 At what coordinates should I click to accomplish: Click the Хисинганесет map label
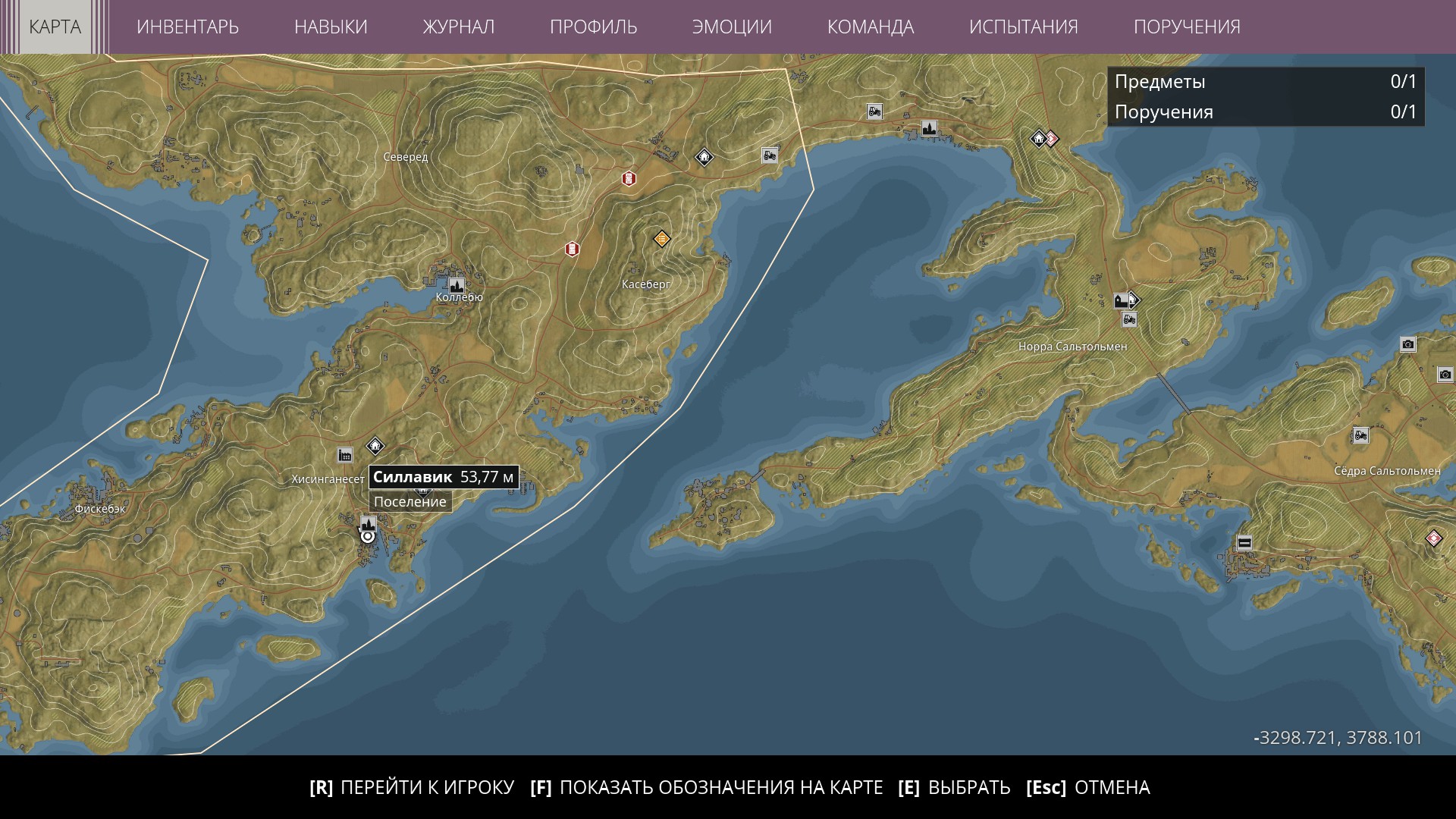328,479
